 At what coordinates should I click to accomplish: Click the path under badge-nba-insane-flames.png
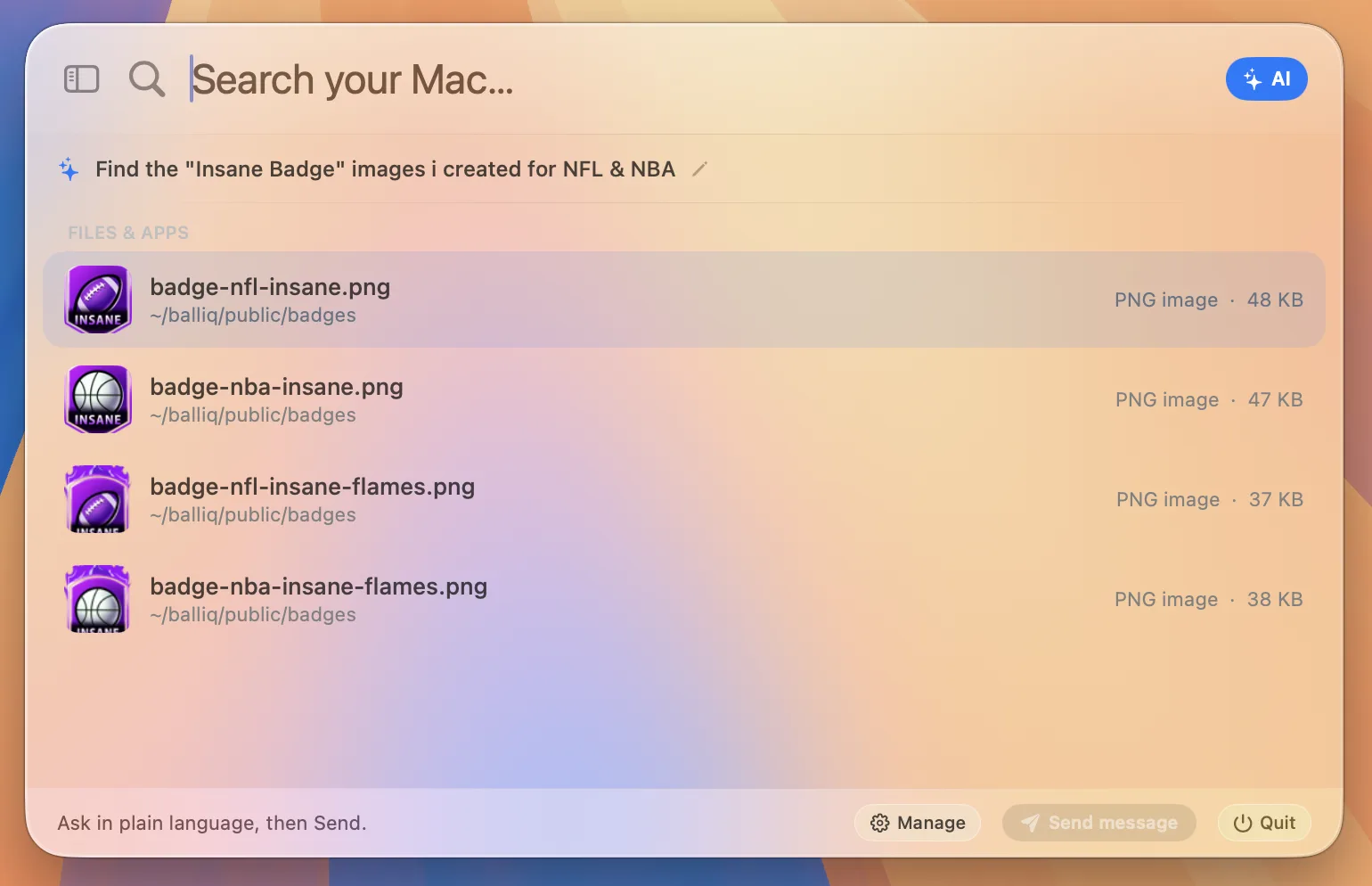coord(253,615)
